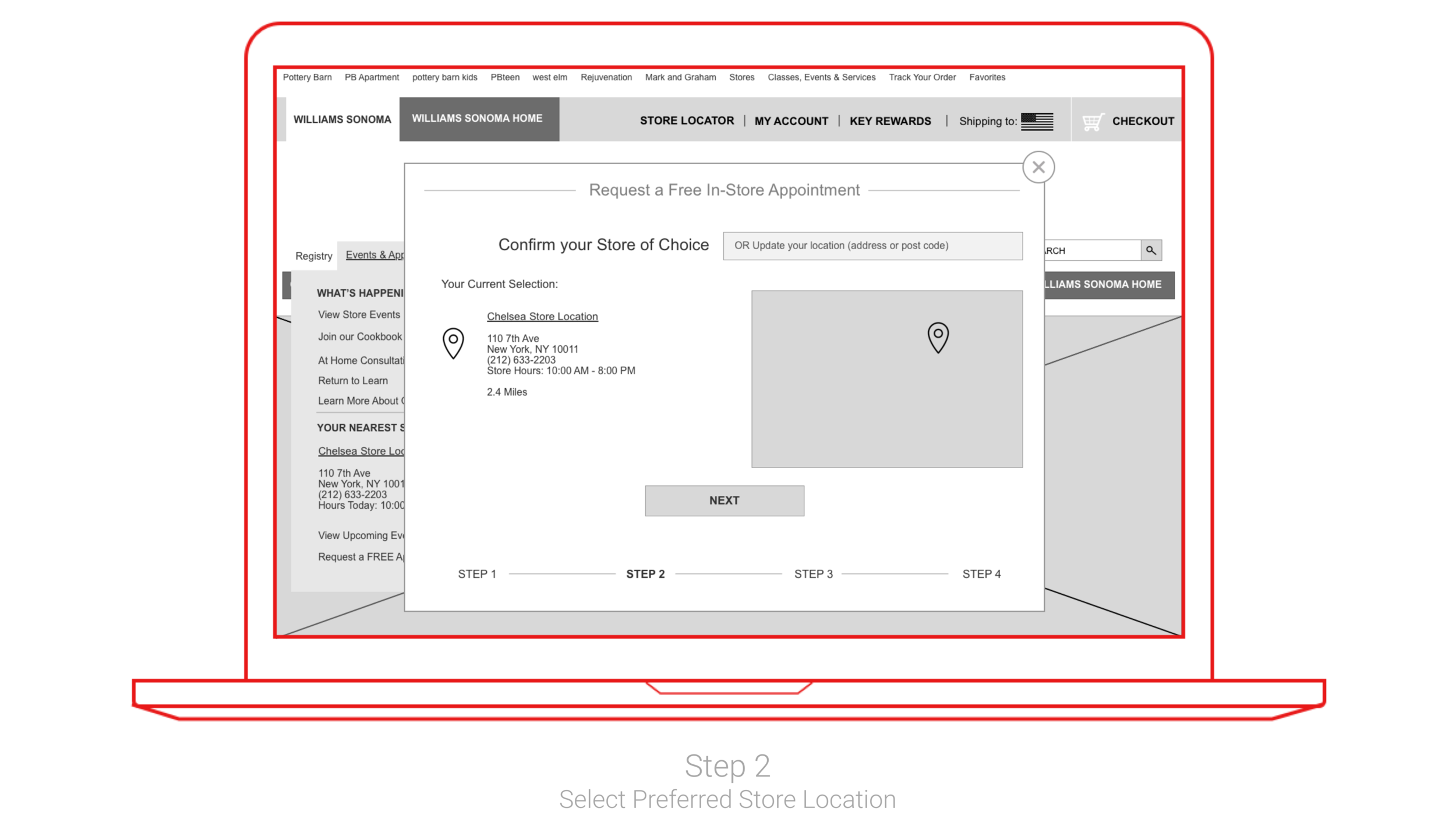Open the Chelsea Store Location link in dialog
The height and width of the screenshot is (826, 1456).
pos(542,316)
